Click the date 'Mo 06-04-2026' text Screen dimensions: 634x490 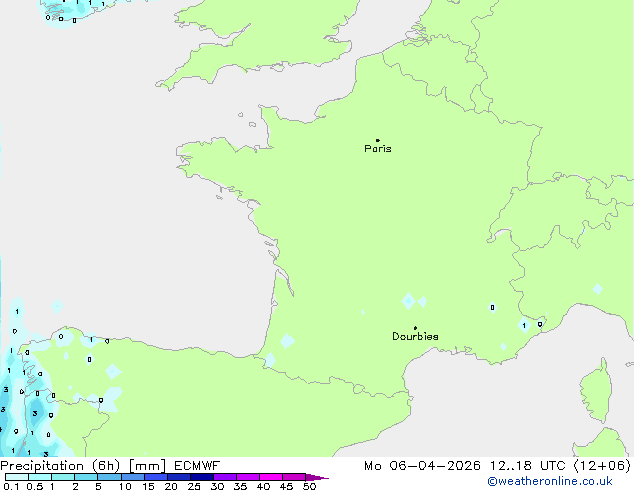click(x=423, y=466)
